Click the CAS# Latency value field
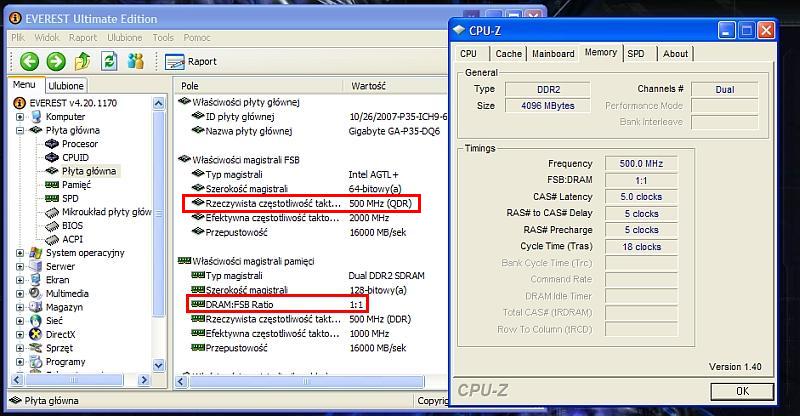This screenshot has width=800, height=416. pos(641,197)
